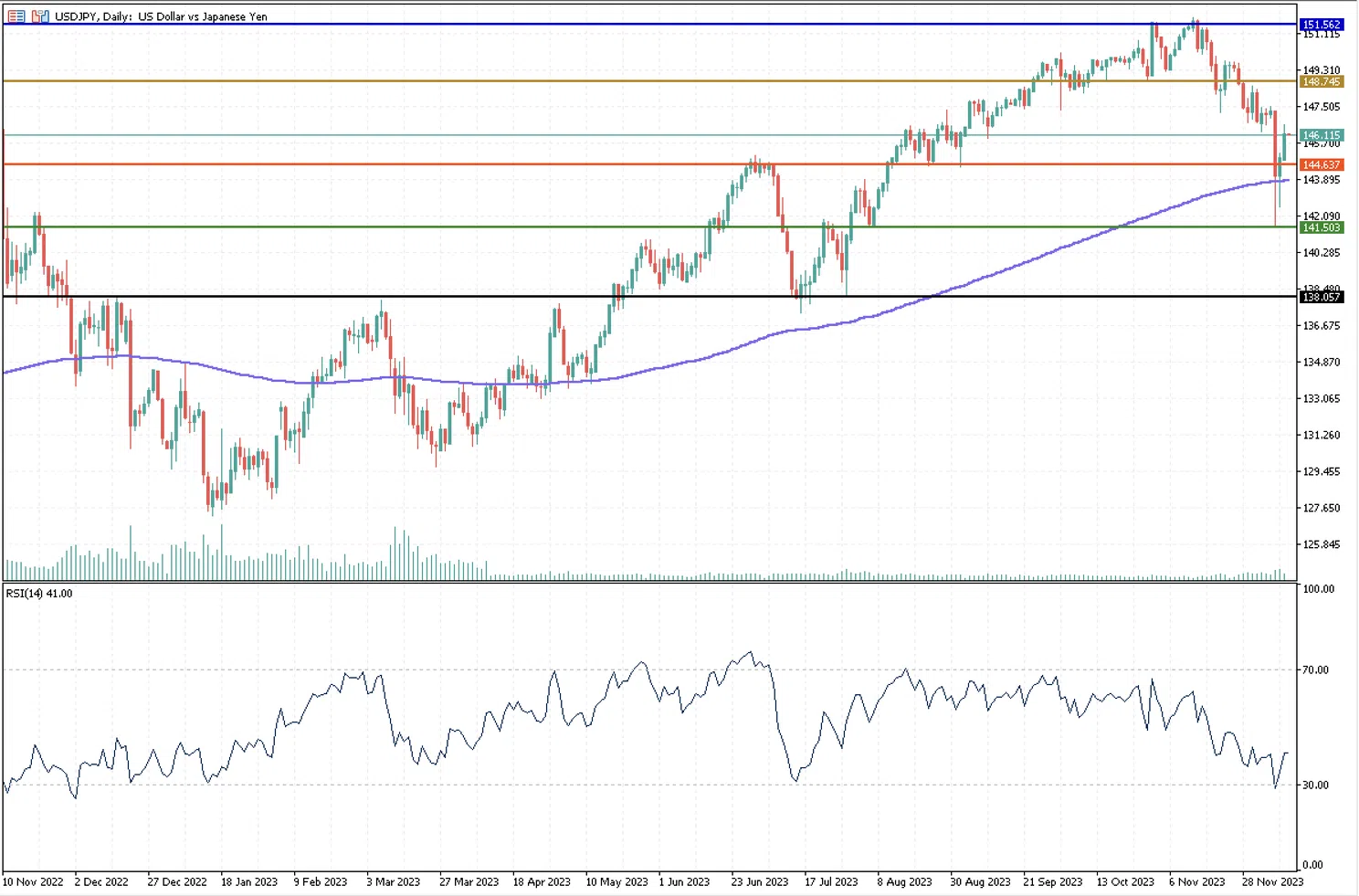Select the green 141.503 level label
This screenshot has height=896, width=1359.
(1321, 227)
